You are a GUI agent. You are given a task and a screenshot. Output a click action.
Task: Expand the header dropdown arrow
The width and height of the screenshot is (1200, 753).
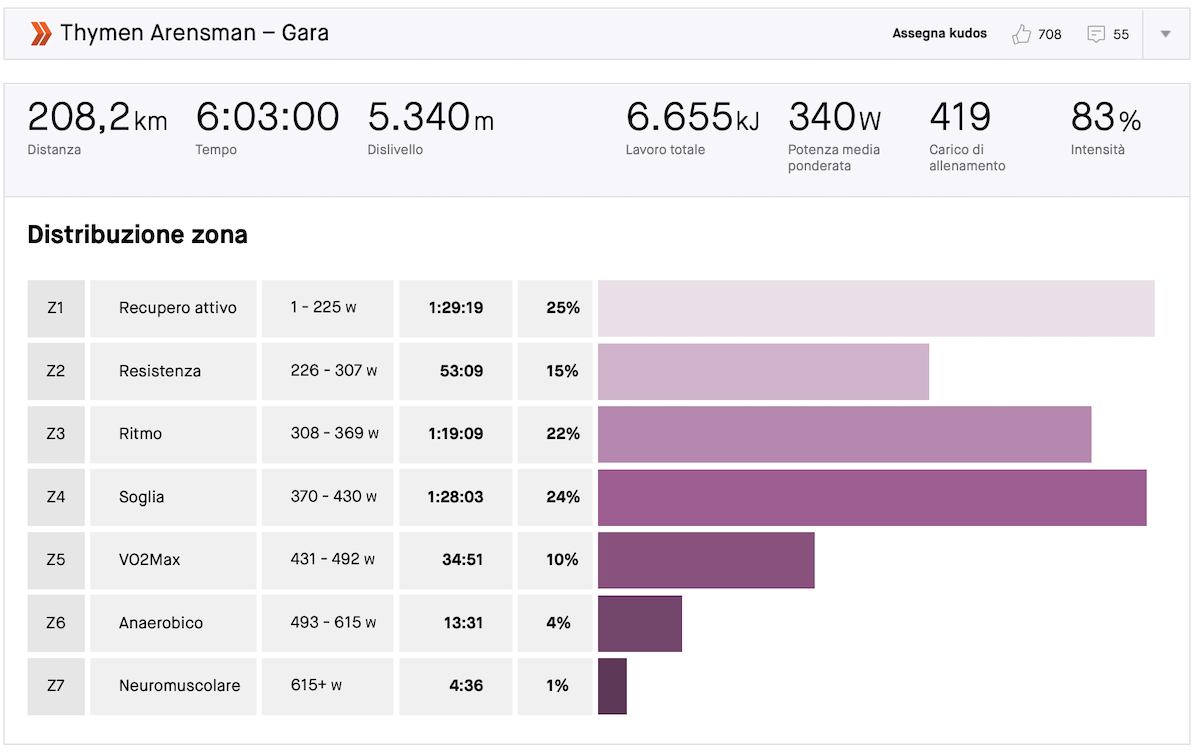(x=1165, y=34)
